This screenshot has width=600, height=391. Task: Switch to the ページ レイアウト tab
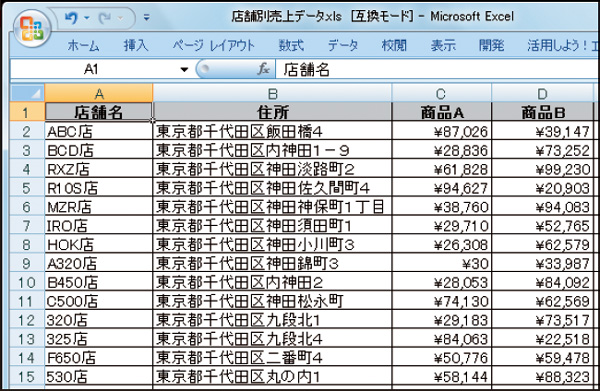(213, 46)
